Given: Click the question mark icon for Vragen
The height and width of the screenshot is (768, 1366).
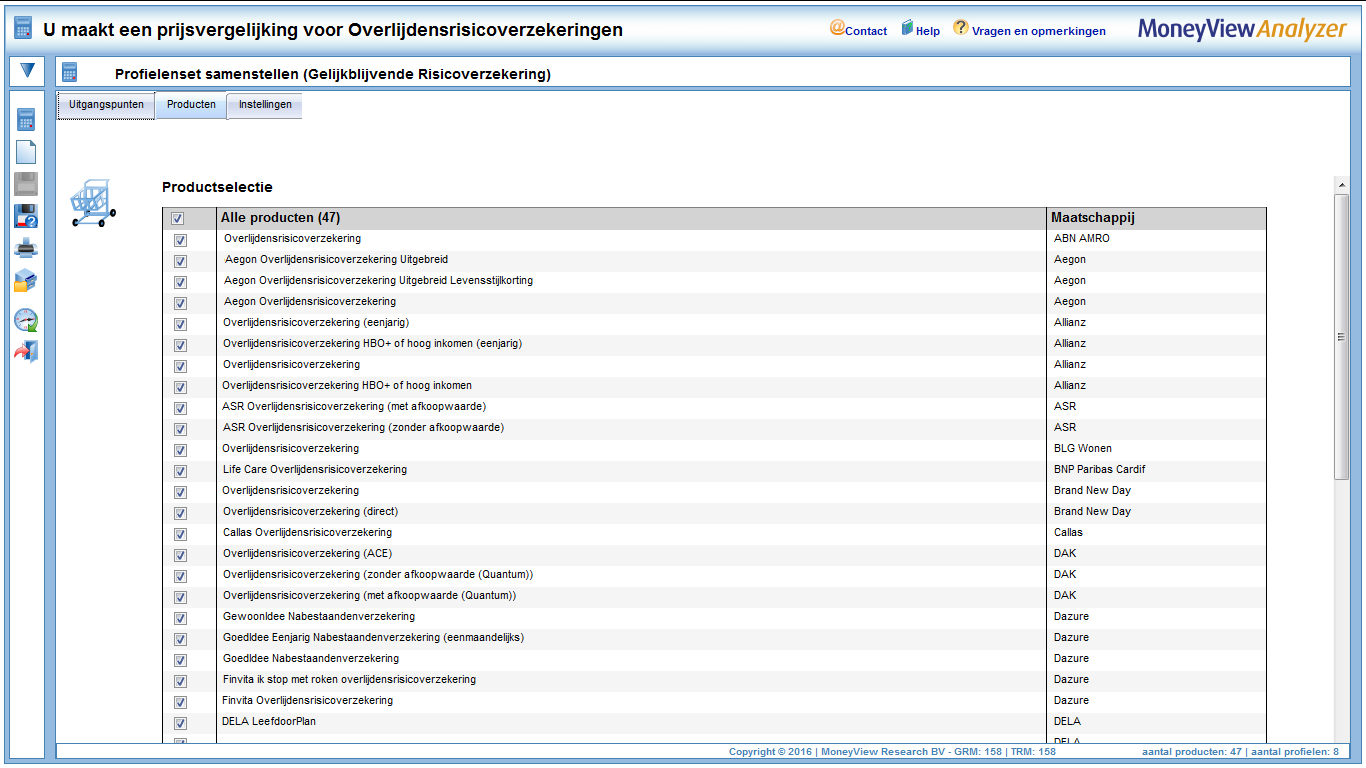Looking at the screenshot, I should [x=960, y=28].
